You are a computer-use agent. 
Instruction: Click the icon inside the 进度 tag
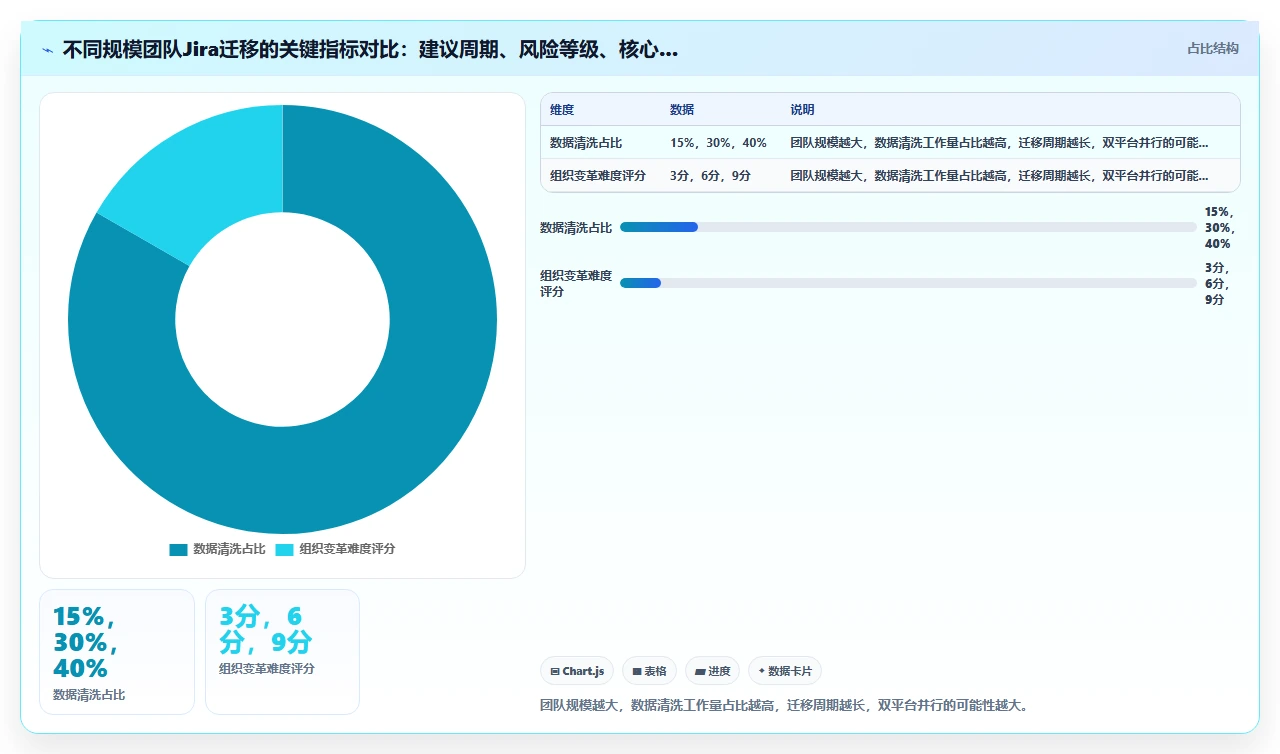700,672
